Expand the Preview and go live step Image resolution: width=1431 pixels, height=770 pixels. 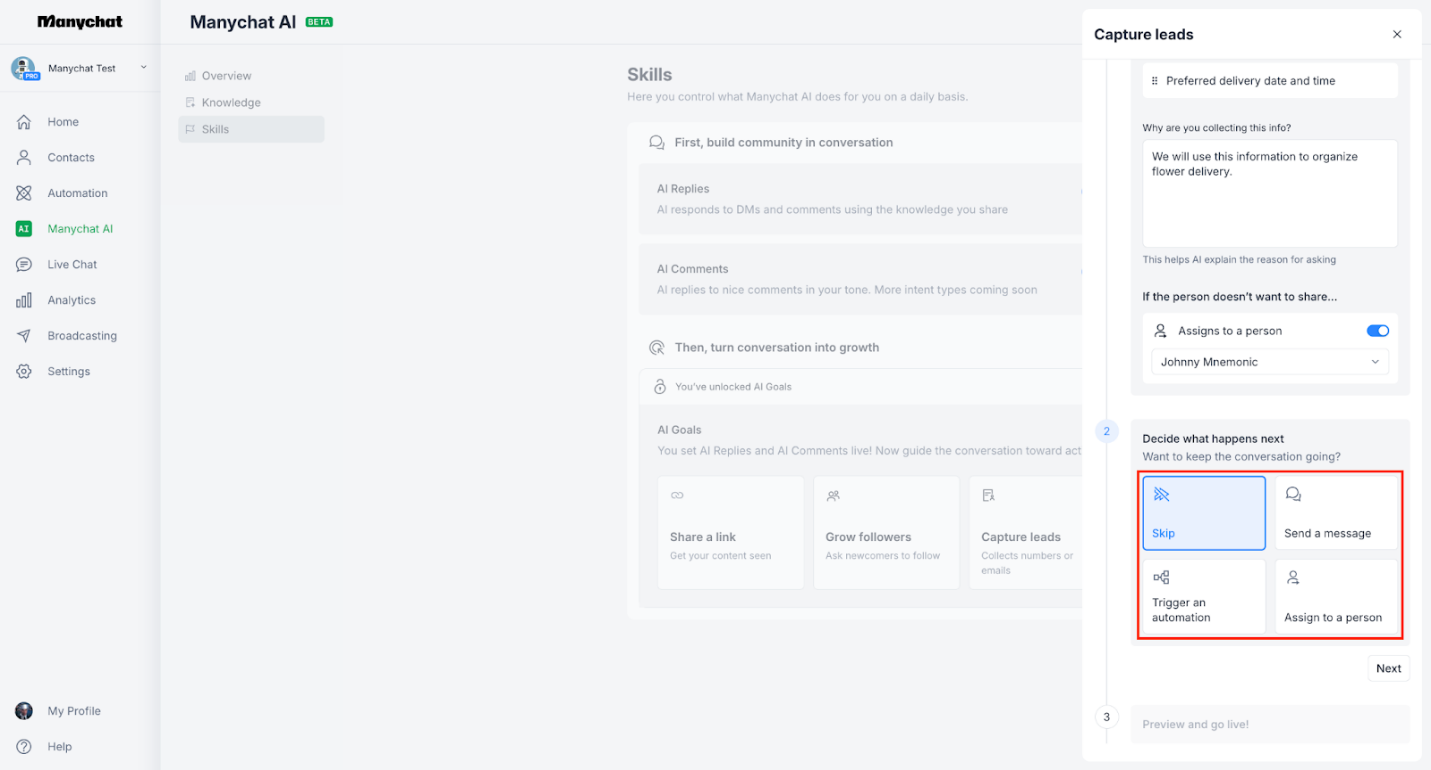coord(1269,724)
